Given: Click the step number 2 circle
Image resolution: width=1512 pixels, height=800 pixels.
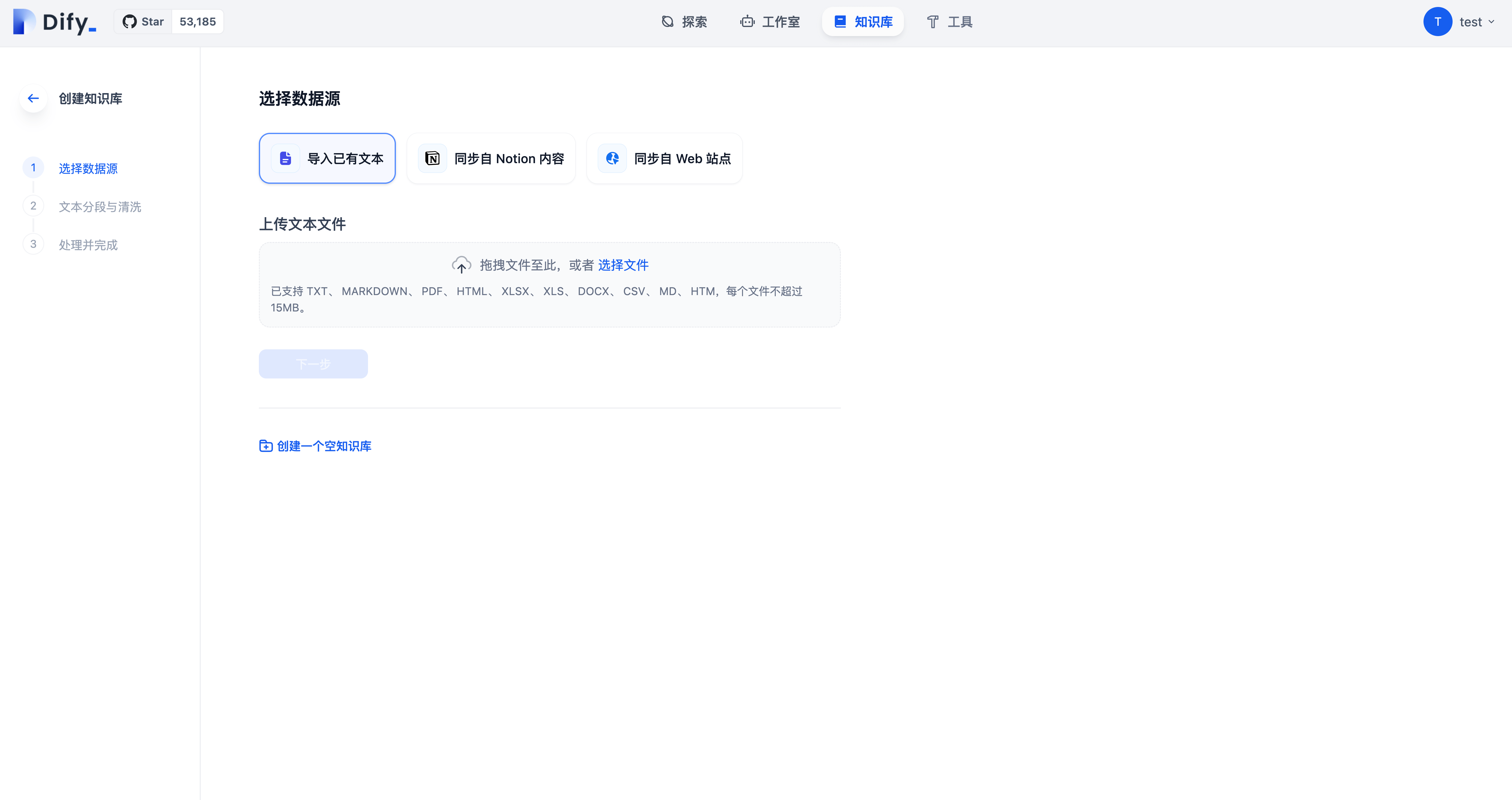Looking at the screenshot, I should pyautogui.click(x=33, y=206).
